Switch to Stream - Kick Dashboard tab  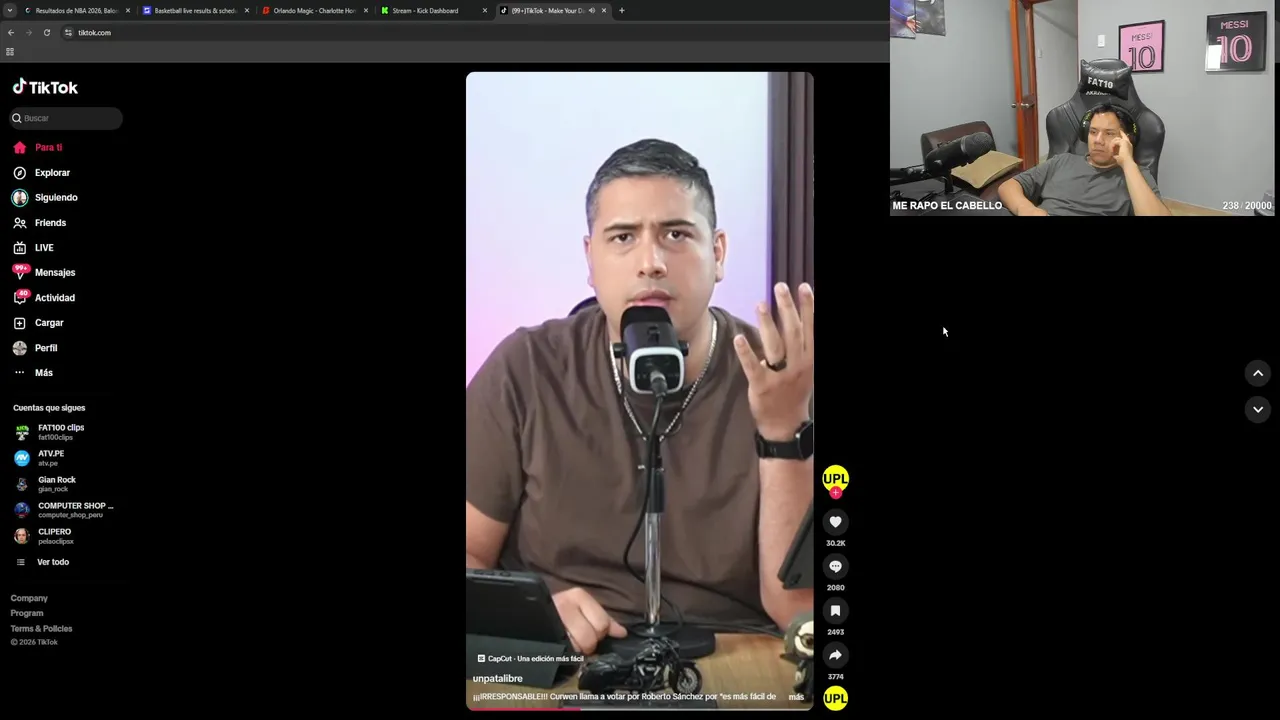click(433, 10)
